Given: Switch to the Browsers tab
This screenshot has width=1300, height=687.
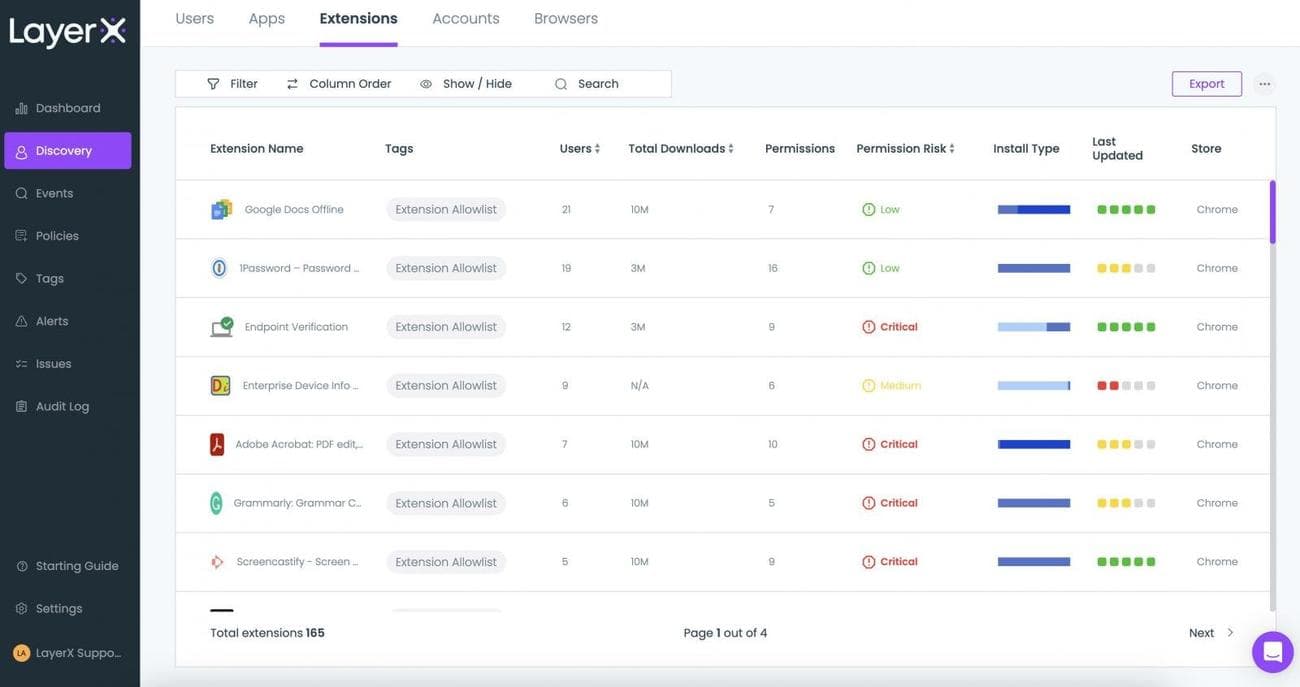Looking at the screenshot, I should point(566,16).
